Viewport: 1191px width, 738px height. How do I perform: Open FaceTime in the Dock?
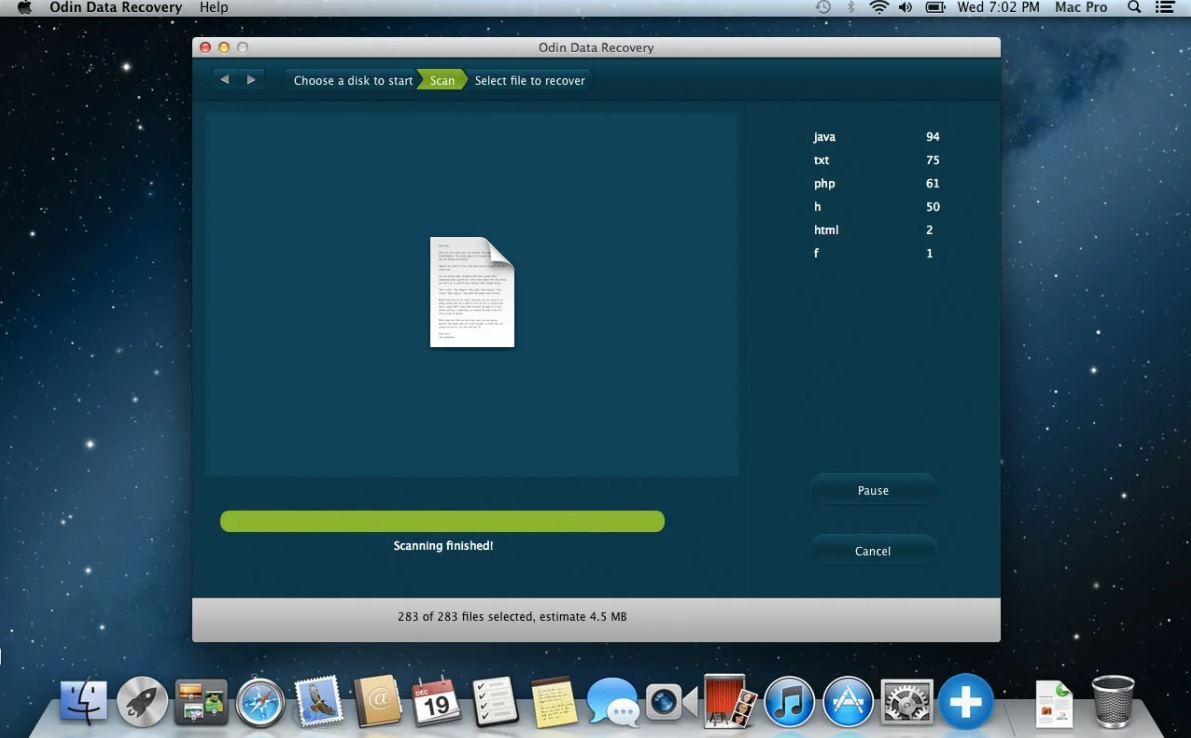coord(671,702)
